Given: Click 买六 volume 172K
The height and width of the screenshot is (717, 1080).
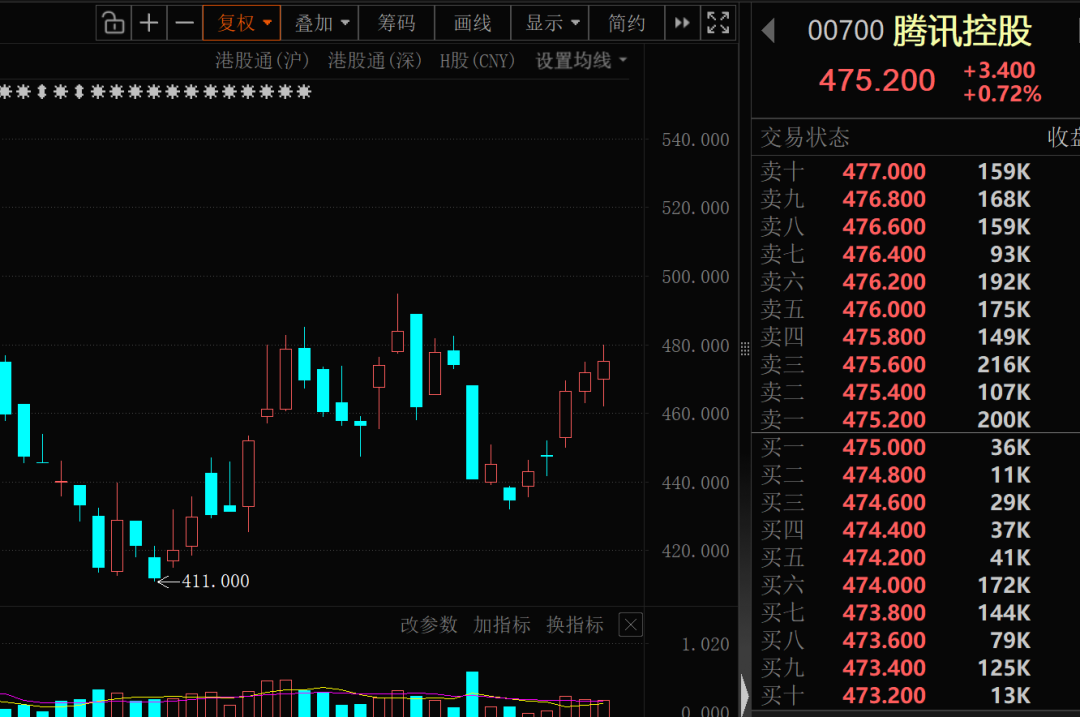Looking at the screenshot, I should point(1004,585).
